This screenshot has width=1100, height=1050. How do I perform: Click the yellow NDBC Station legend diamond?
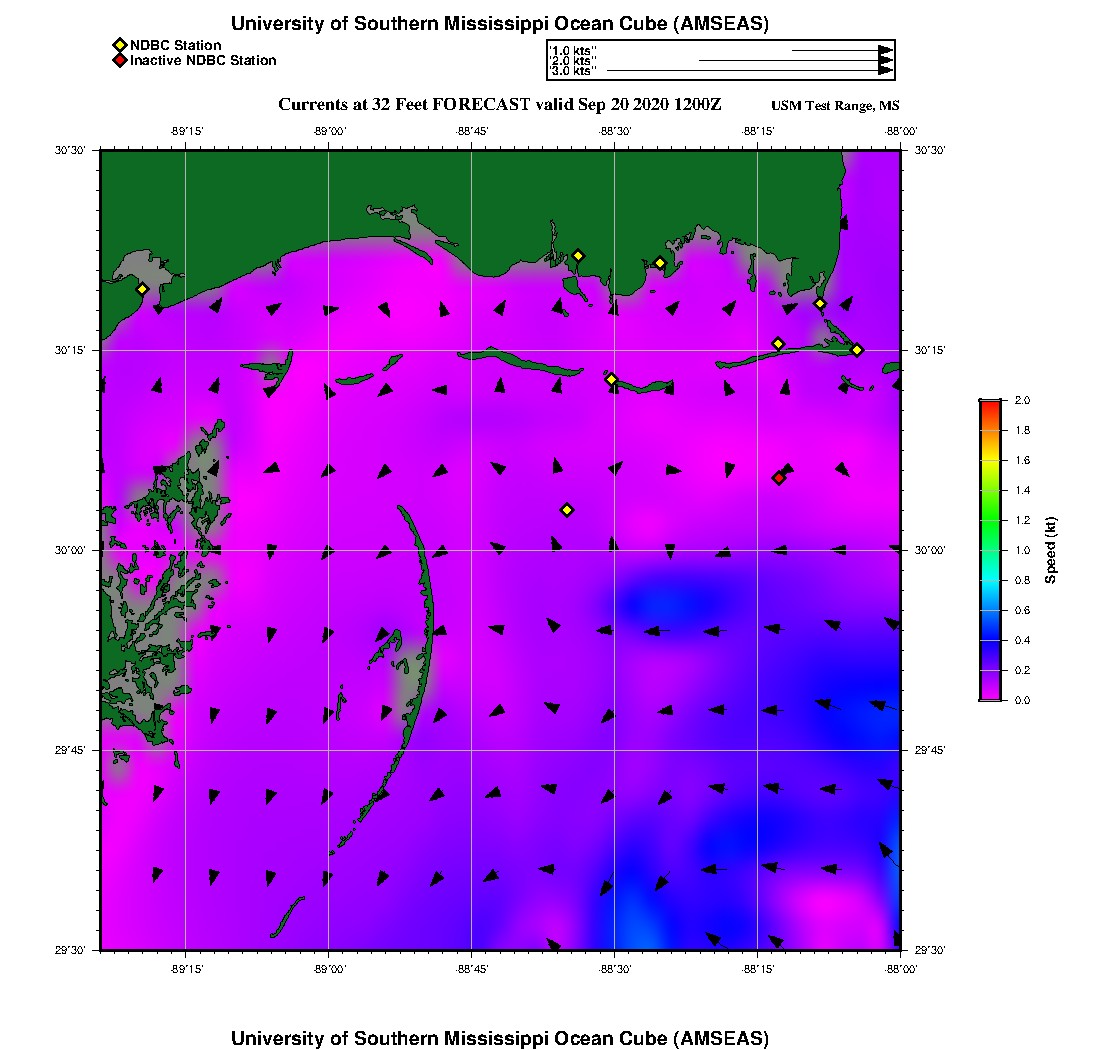tap(119, 45)
